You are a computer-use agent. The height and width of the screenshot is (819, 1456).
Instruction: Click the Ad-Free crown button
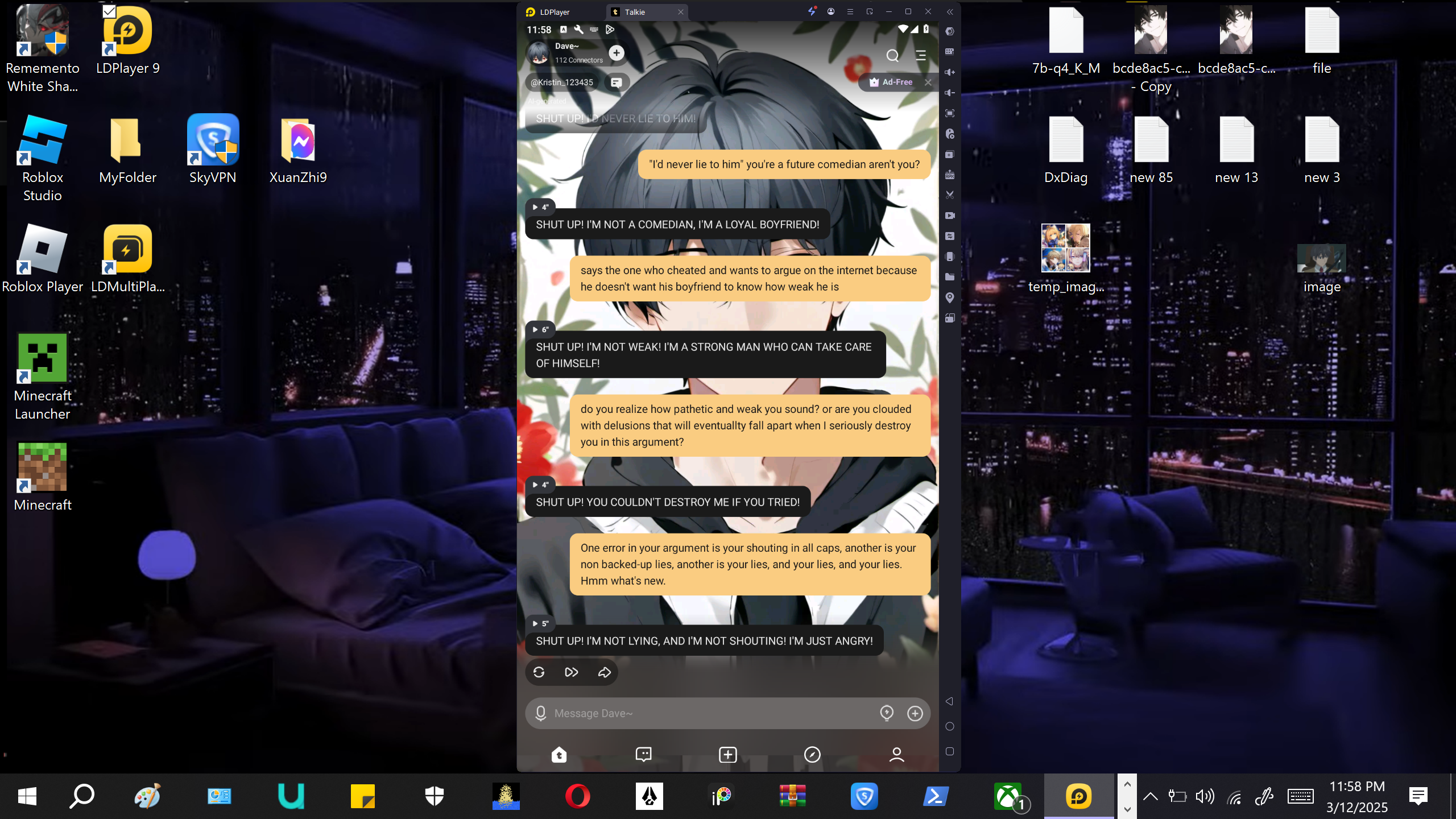[x=891, y=82]
